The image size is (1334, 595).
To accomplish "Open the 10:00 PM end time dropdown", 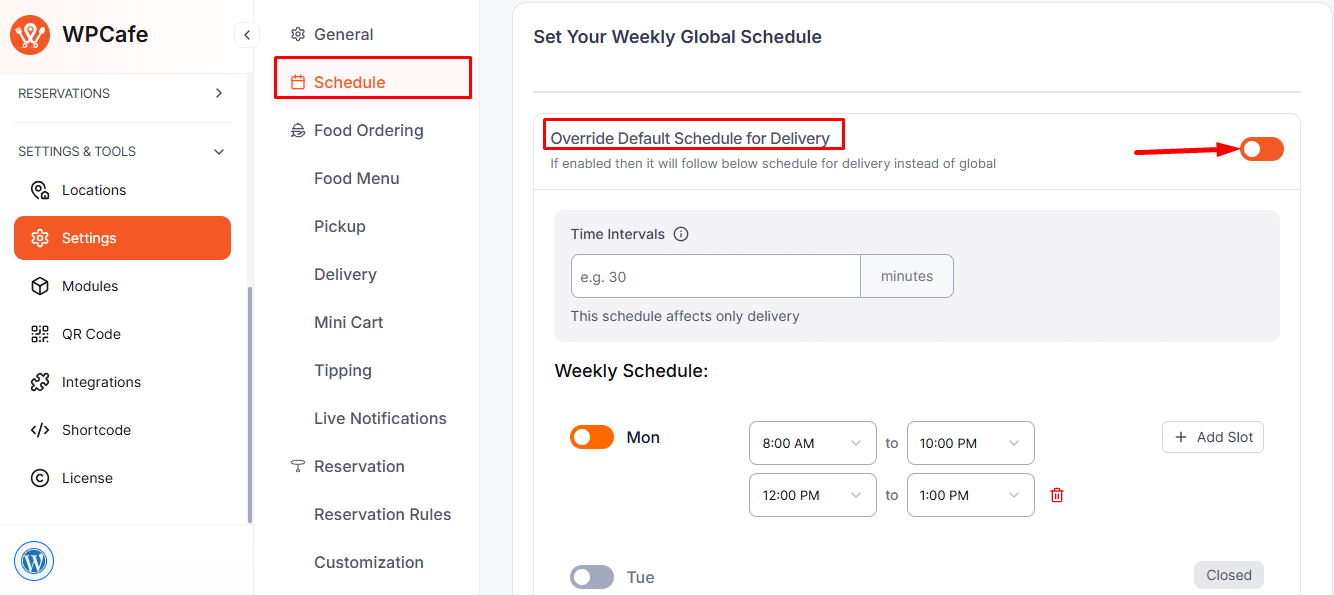I will (970, 443).
